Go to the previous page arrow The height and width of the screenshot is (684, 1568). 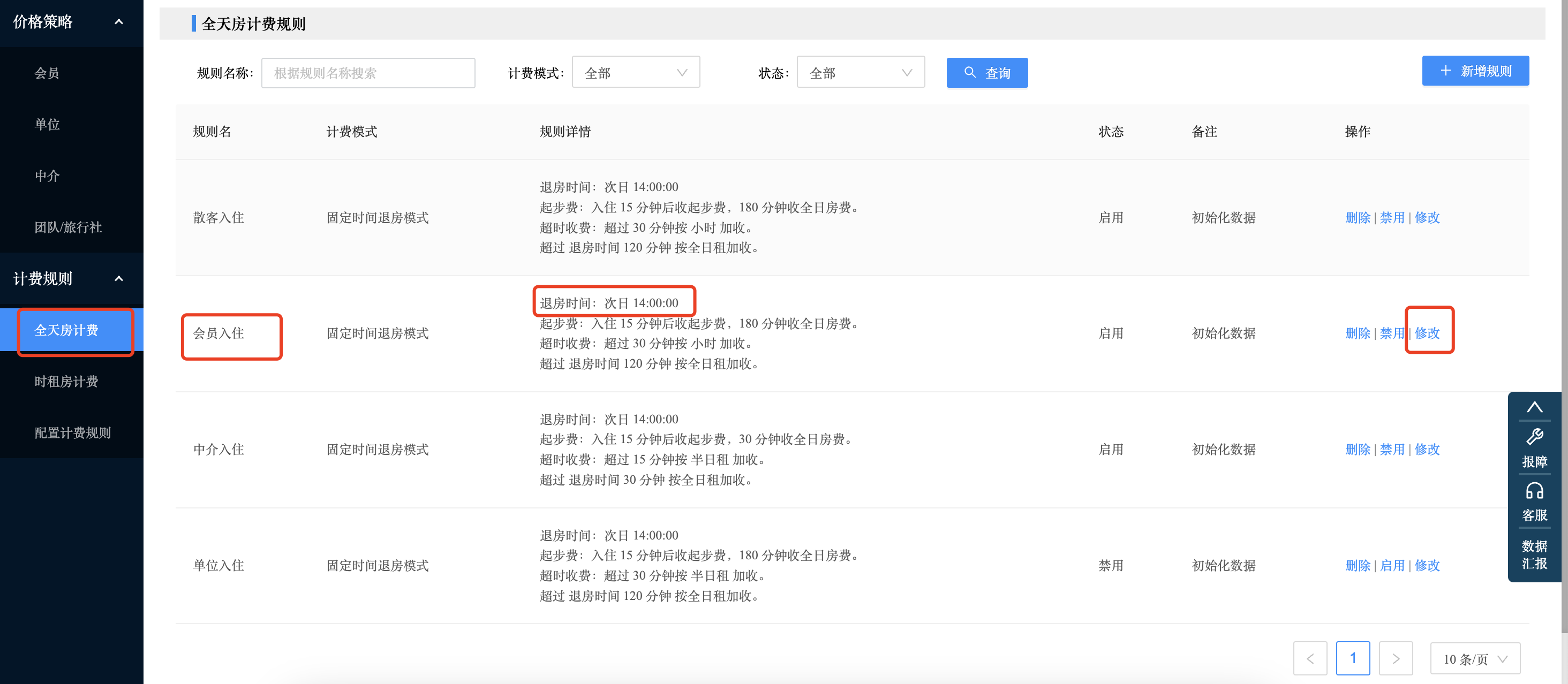coord(1310,658)
